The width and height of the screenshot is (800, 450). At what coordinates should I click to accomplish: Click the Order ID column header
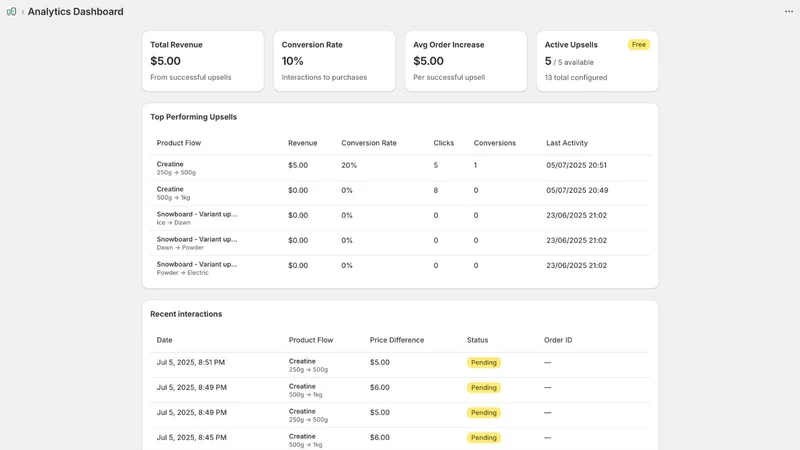(x=558, y=340)
